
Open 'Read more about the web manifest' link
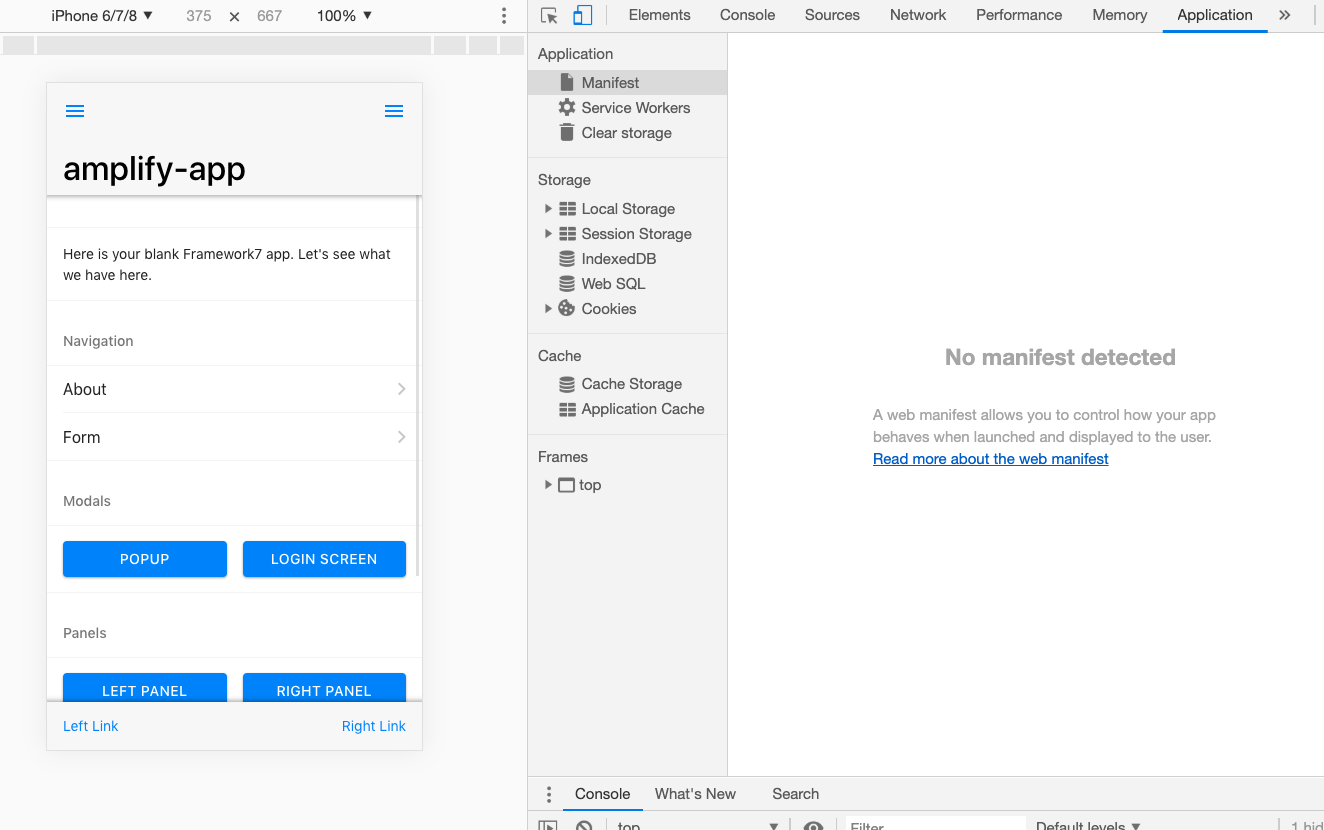point(991,459)
